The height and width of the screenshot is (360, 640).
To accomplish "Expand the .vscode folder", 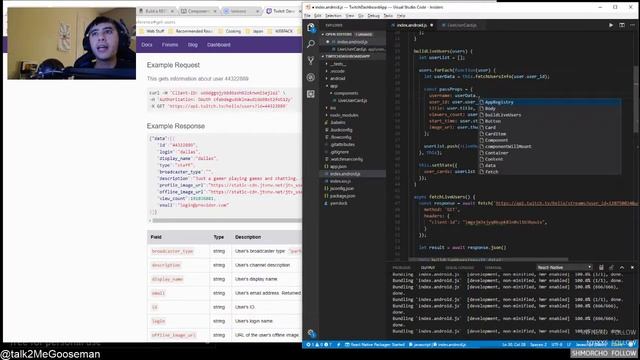I will point(352,71).
